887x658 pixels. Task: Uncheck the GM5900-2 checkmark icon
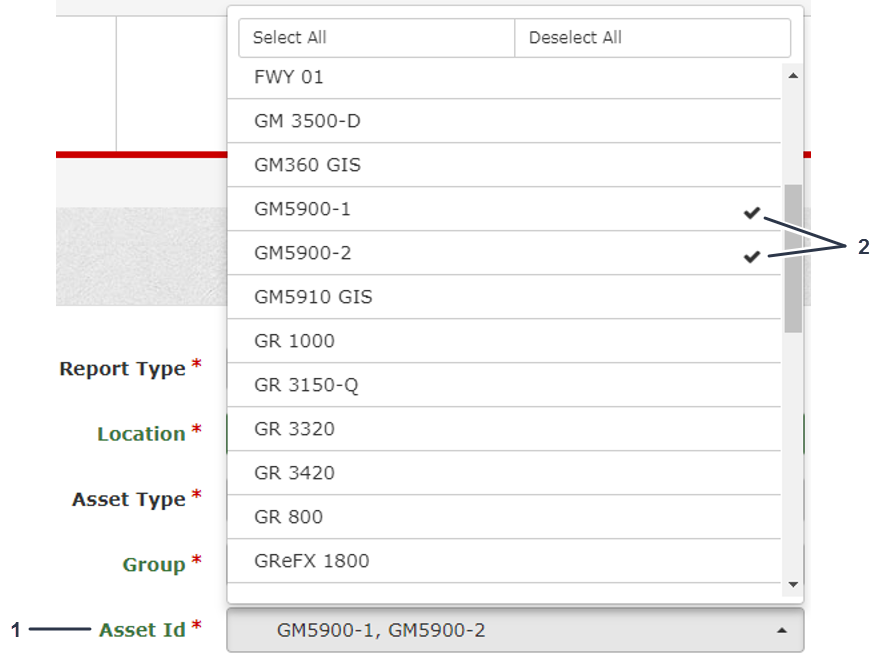(x=752, y=256)
